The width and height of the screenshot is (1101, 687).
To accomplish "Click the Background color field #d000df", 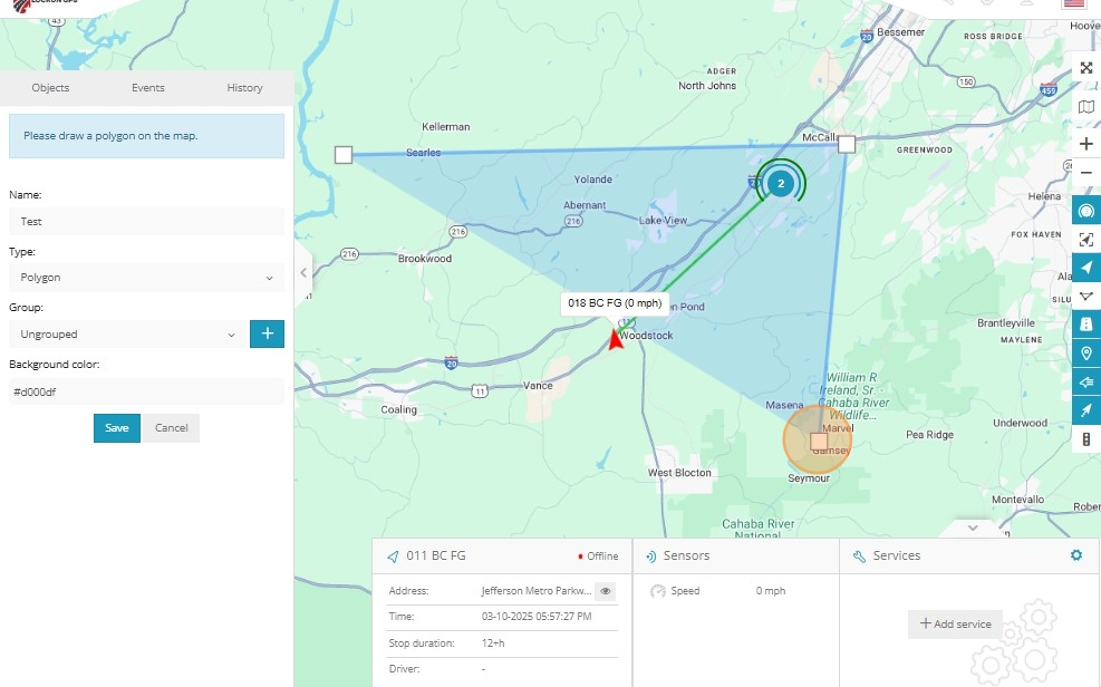I will click(147, 391).
